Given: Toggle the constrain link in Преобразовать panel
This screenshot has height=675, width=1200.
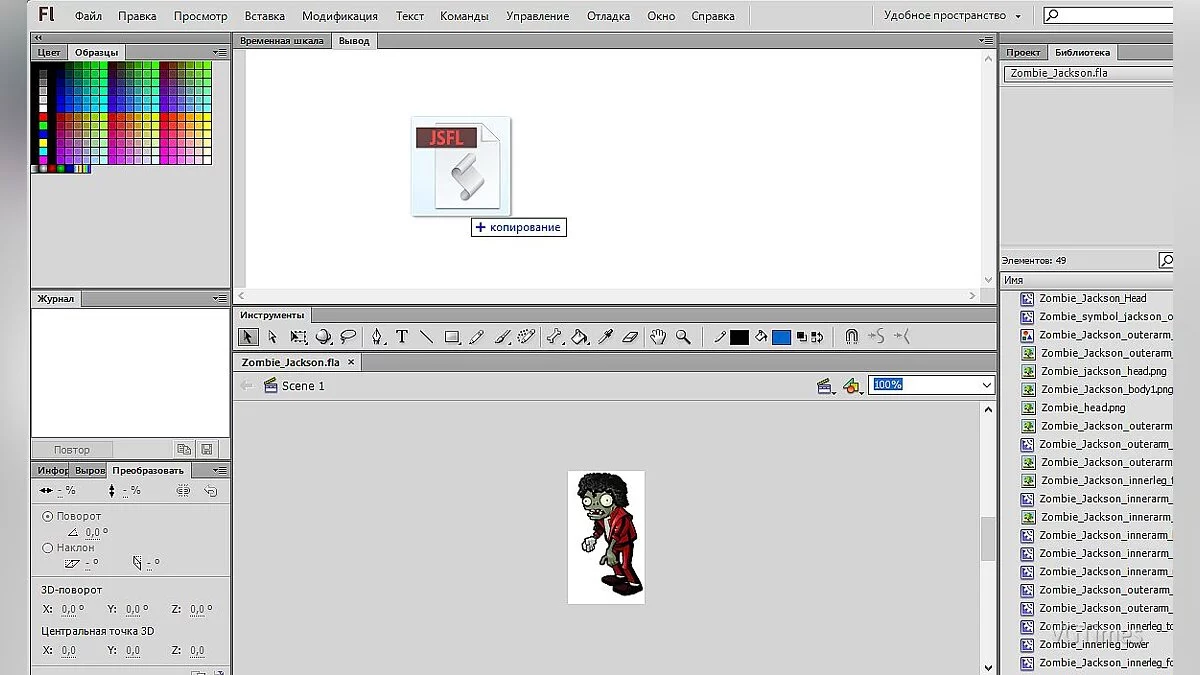Looking at the screenshot, I should (183, 491).
